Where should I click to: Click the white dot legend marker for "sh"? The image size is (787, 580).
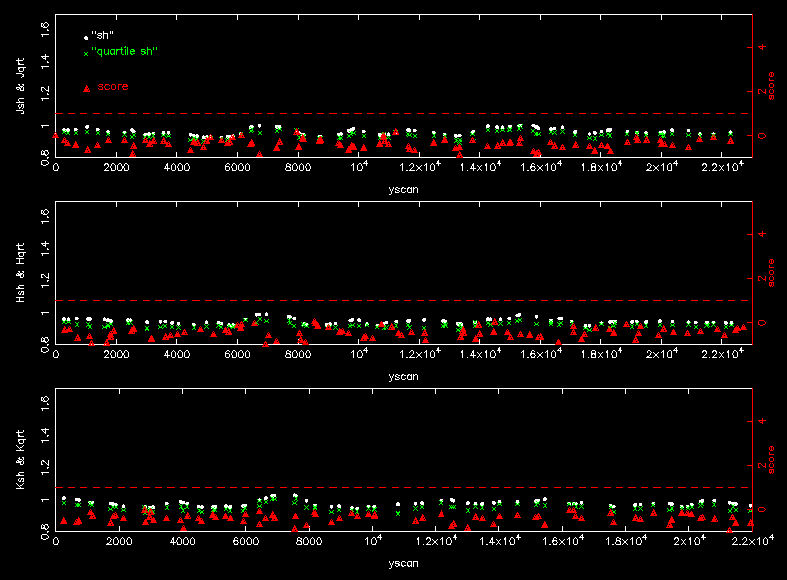86,36
